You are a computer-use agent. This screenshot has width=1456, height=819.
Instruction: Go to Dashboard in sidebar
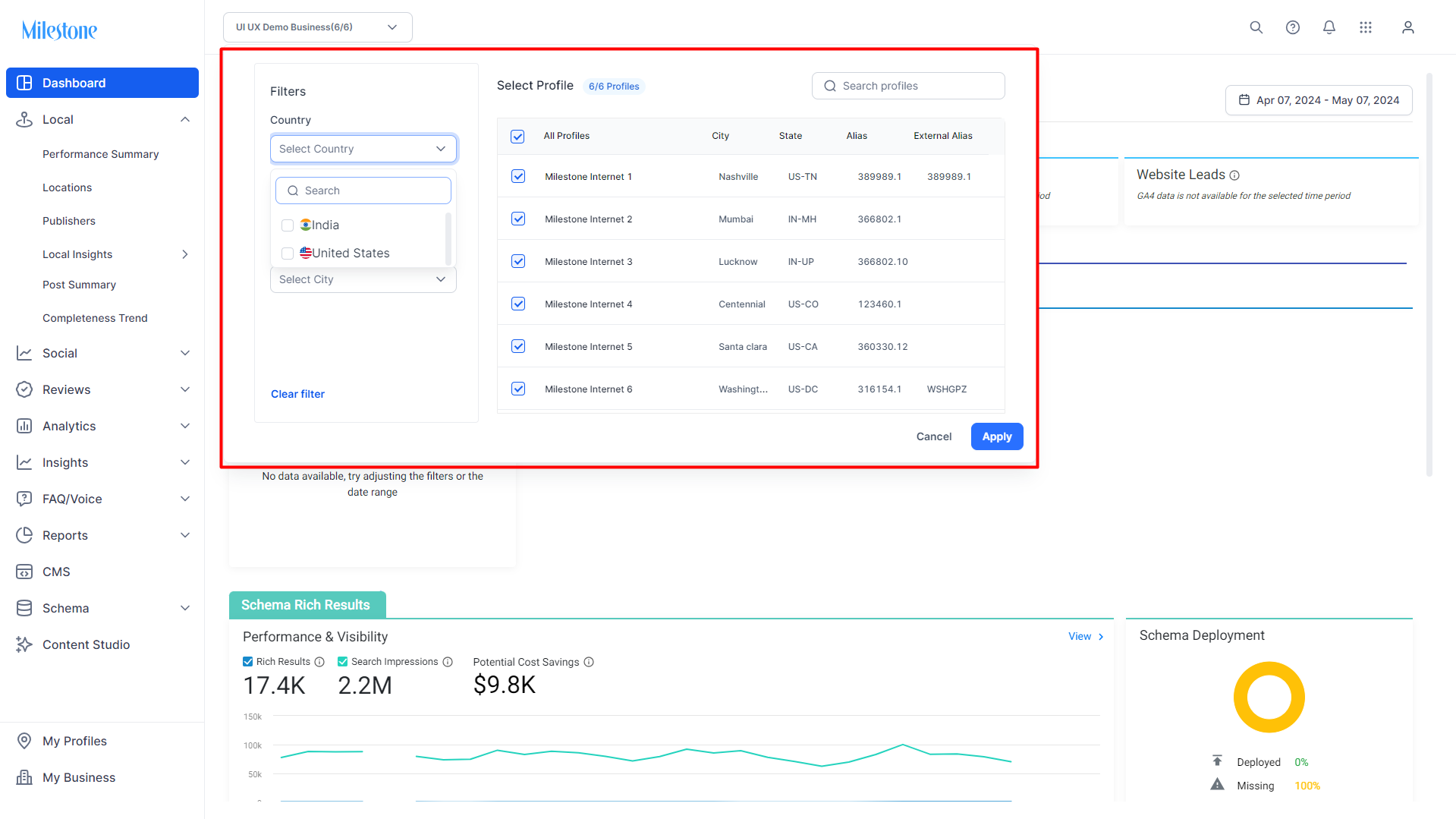tap(102, 83)
